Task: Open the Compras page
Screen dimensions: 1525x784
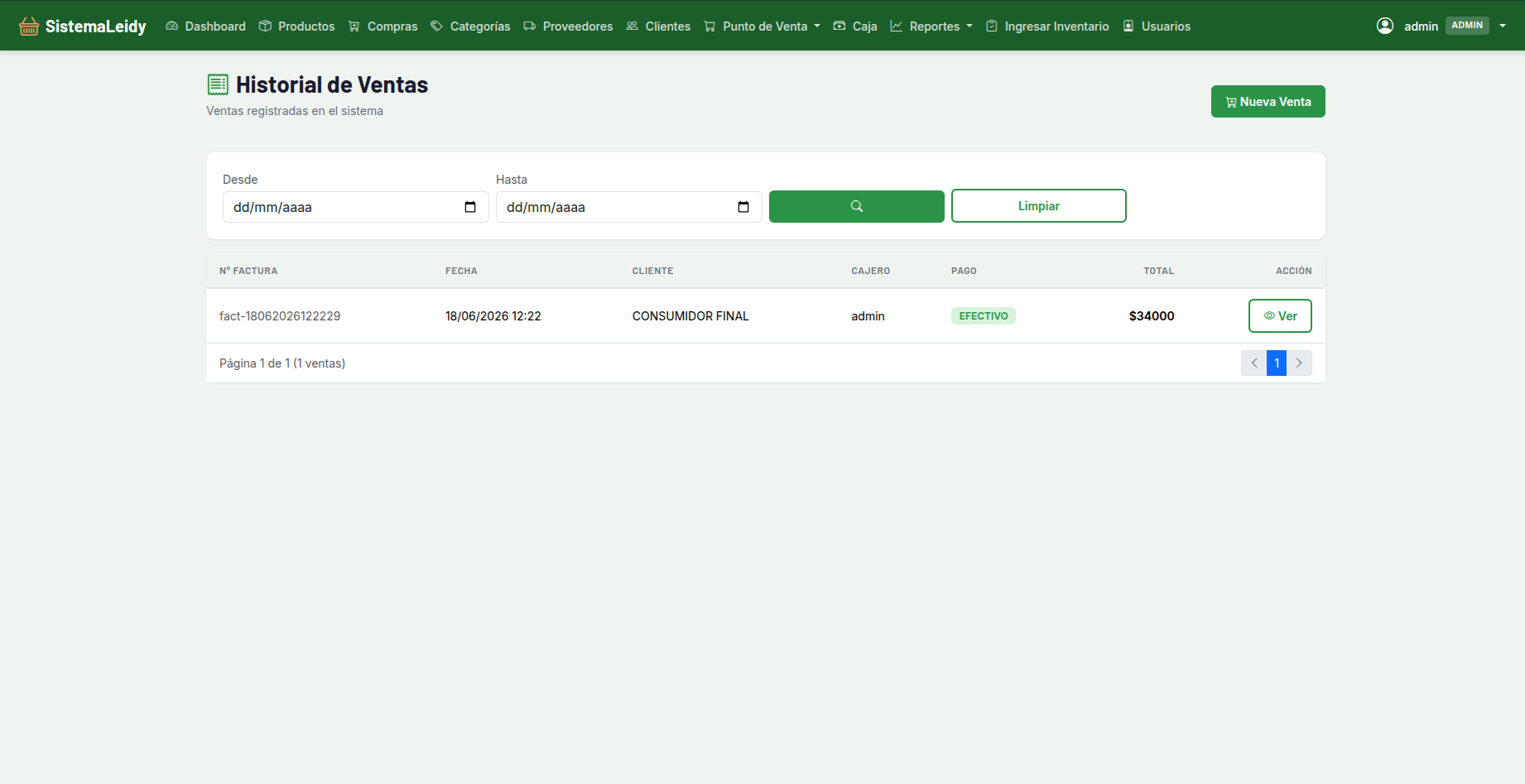Action: 382,26
